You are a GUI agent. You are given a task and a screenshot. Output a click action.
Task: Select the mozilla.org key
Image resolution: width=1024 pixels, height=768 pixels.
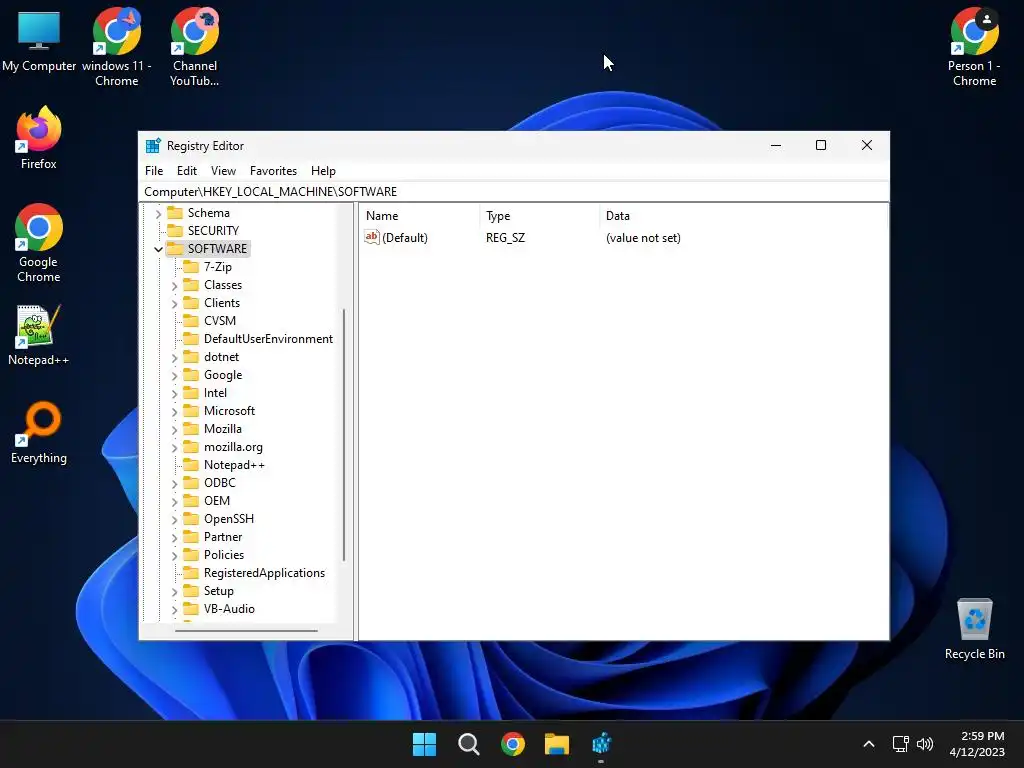point(233,447)
